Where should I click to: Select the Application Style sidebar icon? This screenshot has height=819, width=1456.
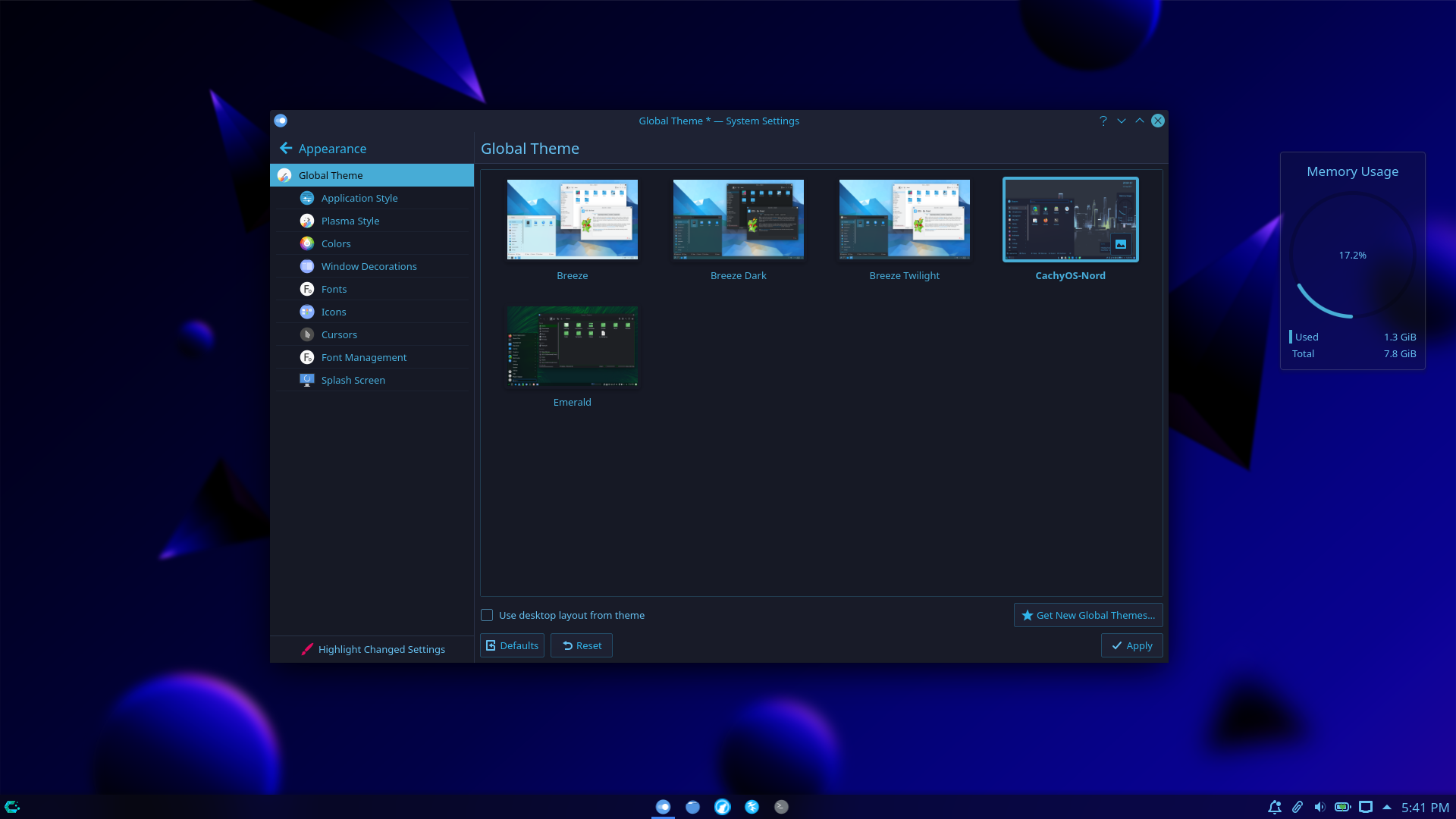[306, 198]
